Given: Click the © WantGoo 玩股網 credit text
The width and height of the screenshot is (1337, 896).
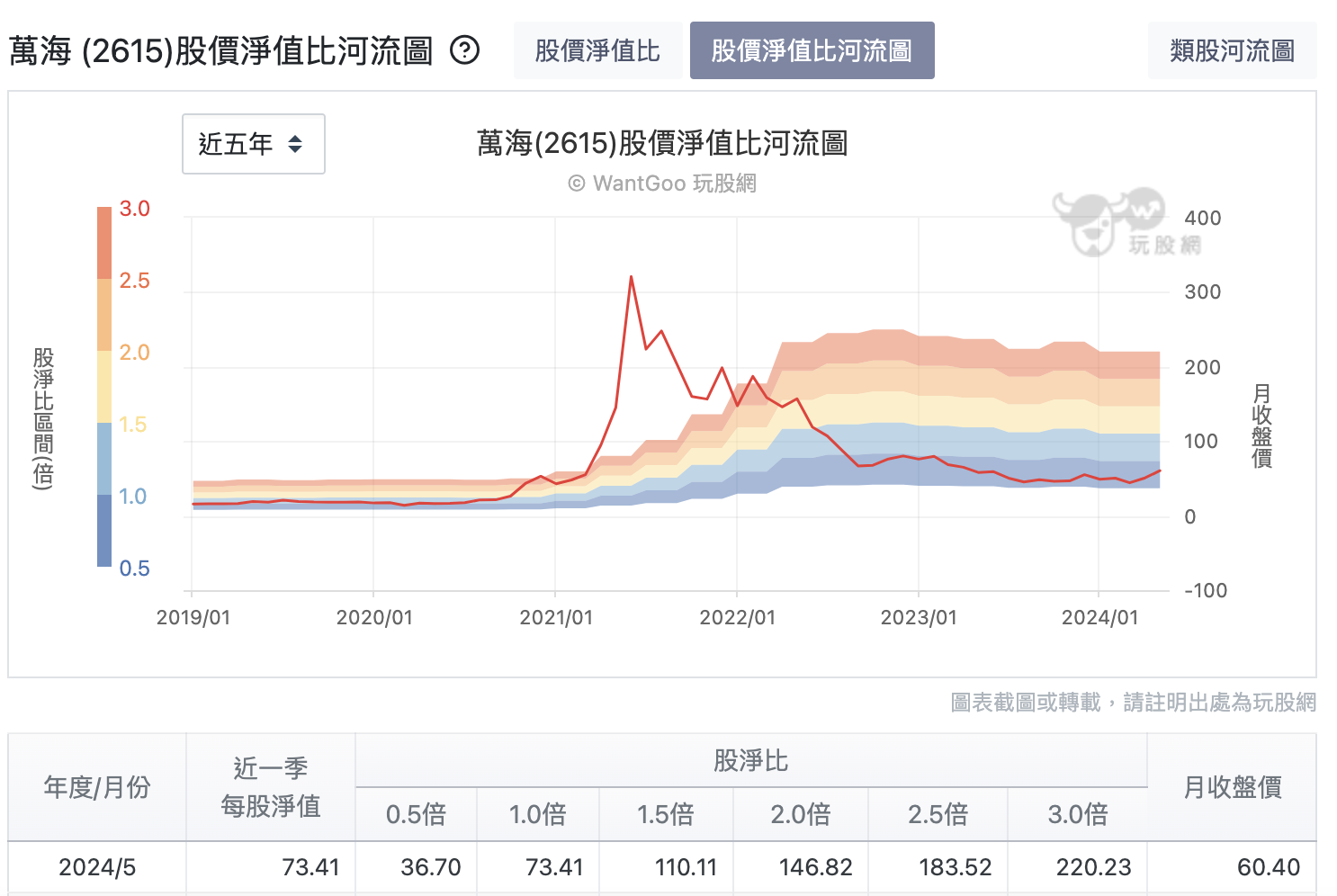Looking at the screenshot, I should point(662,184).
